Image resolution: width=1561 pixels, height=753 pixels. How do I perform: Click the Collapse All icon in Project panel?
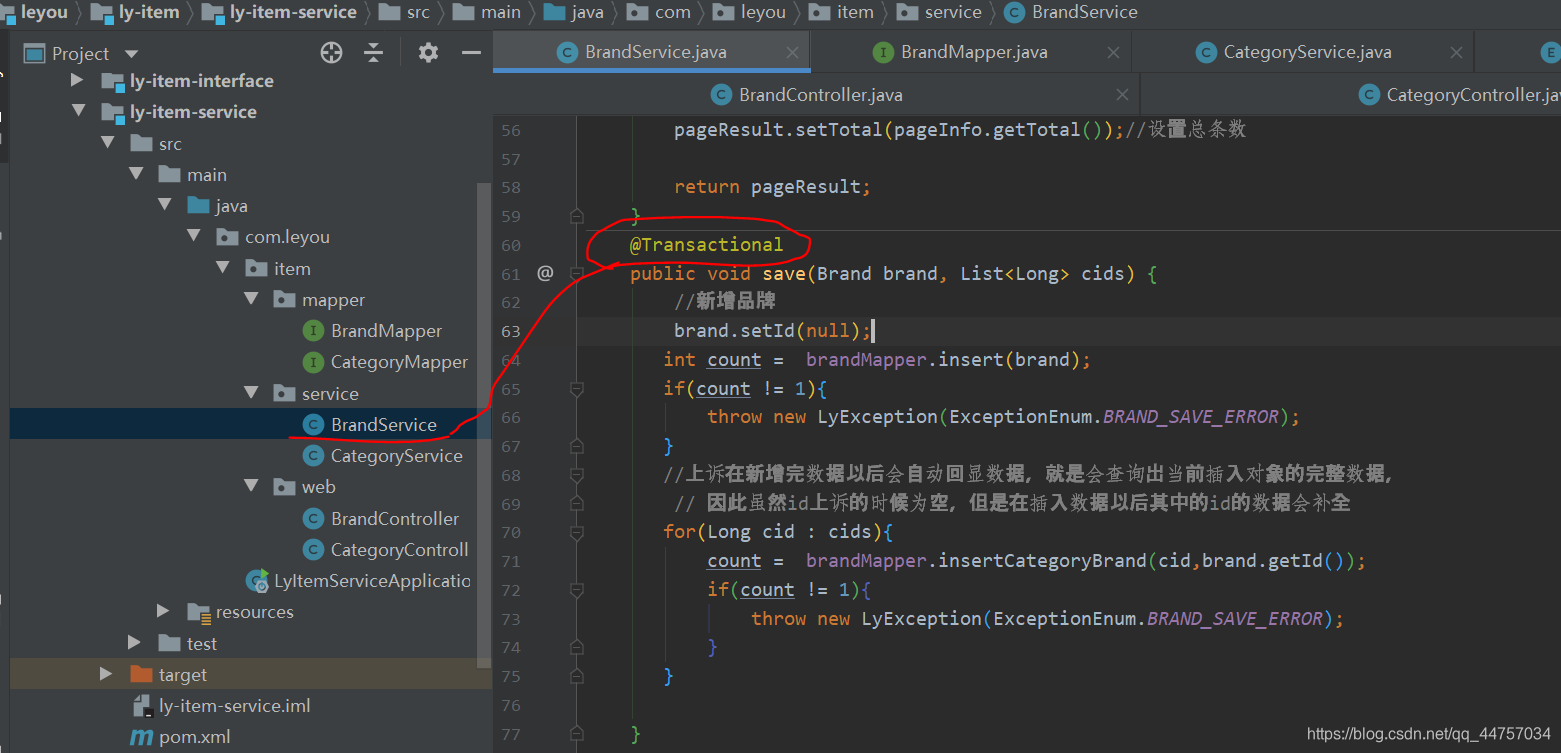click(373, 53)
